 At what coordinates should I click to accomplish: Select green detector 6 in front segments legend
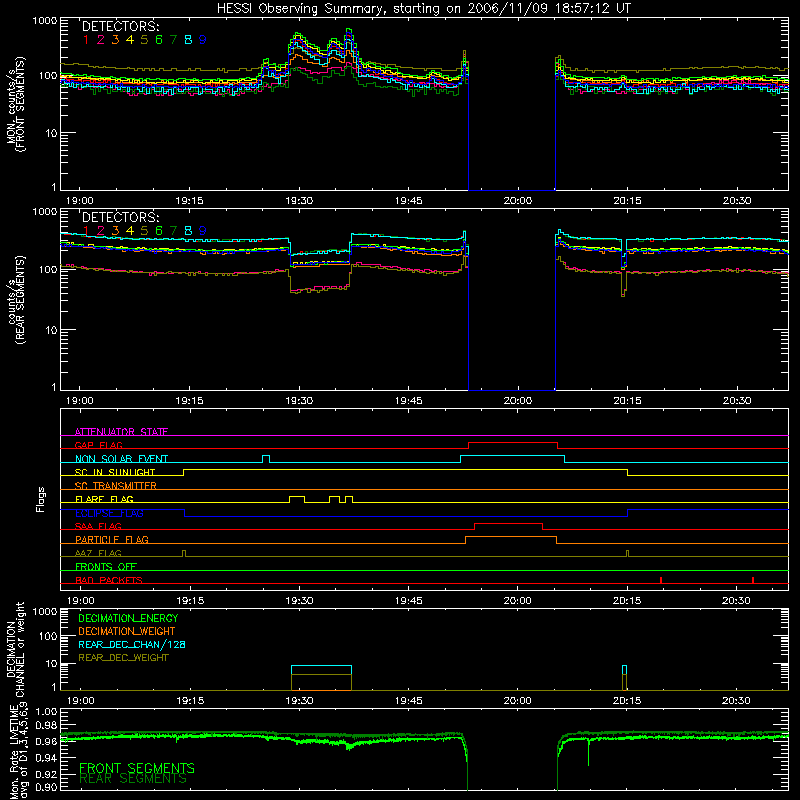point(159,39)
